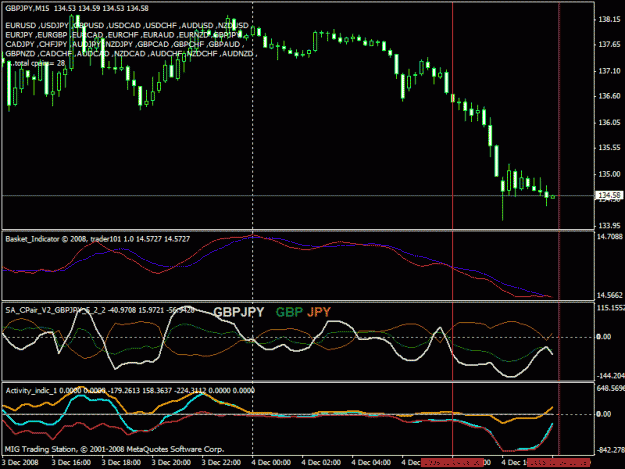
Task: Click the green GBP legend label
Action: point(289,312)
